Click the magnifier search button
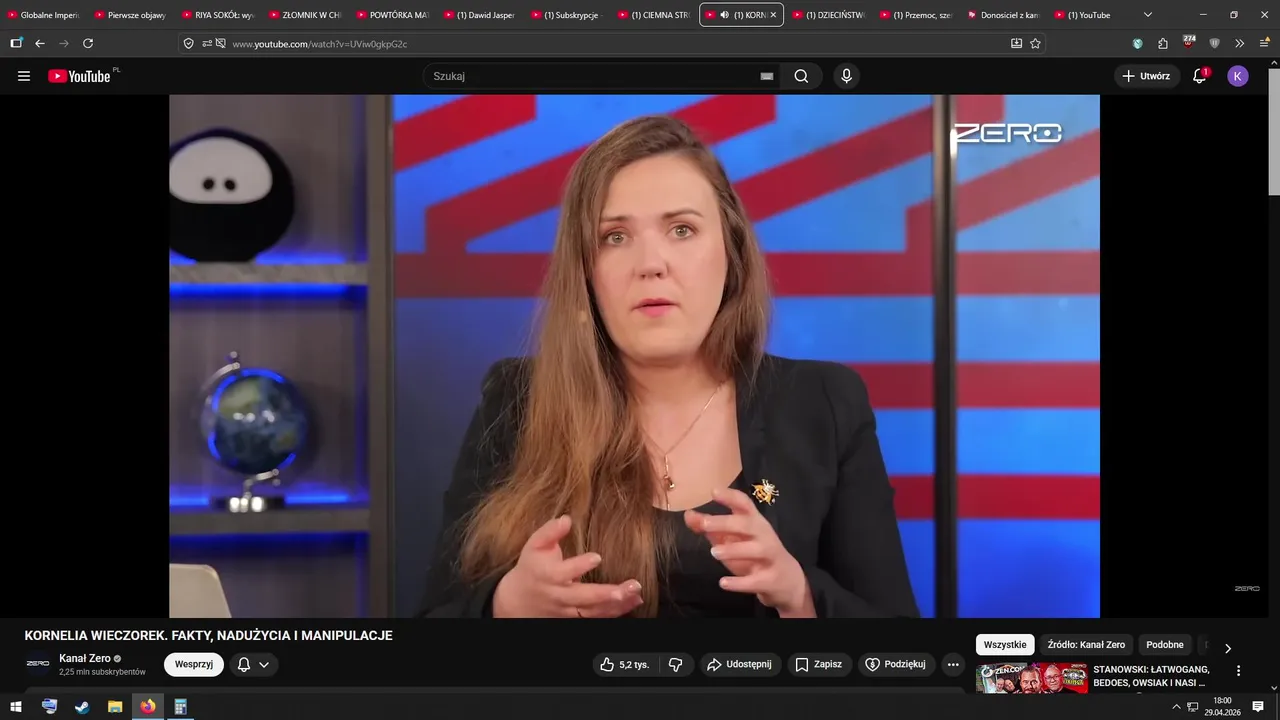 pos(801,76)
